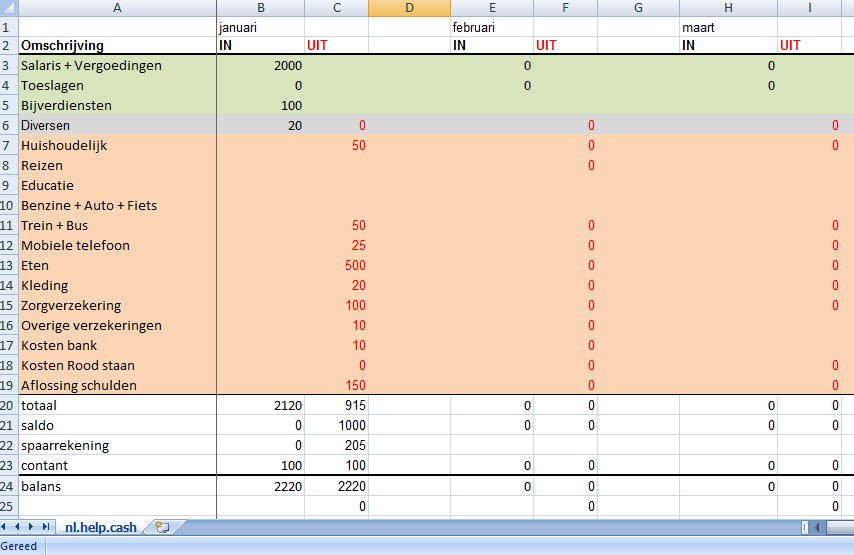Viewport: 854px width, 555px height.
Task: Select column I header
Action: point(809,8)
